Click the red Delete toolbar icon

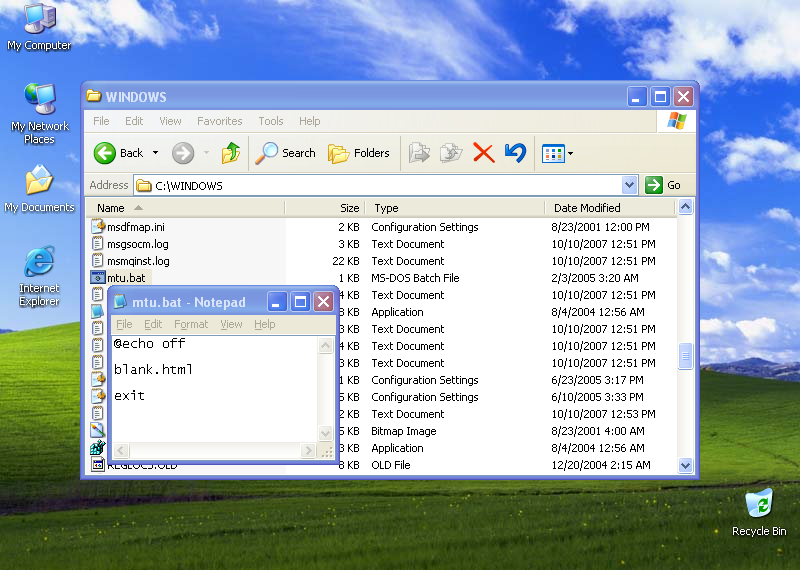click(484, 153)
